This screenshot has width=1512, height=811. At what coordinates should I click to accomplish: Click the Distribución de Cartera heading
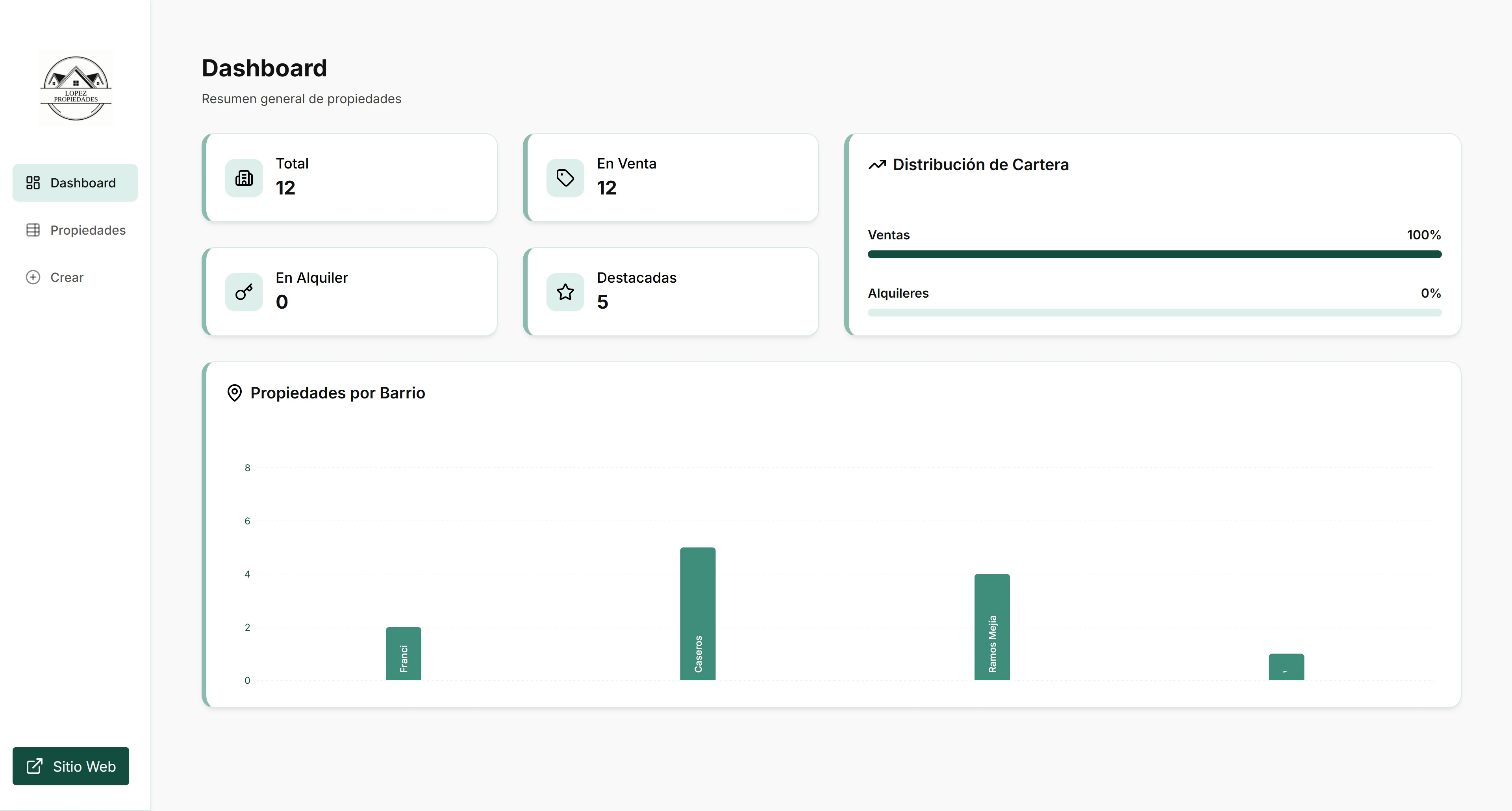pos(981,165)
